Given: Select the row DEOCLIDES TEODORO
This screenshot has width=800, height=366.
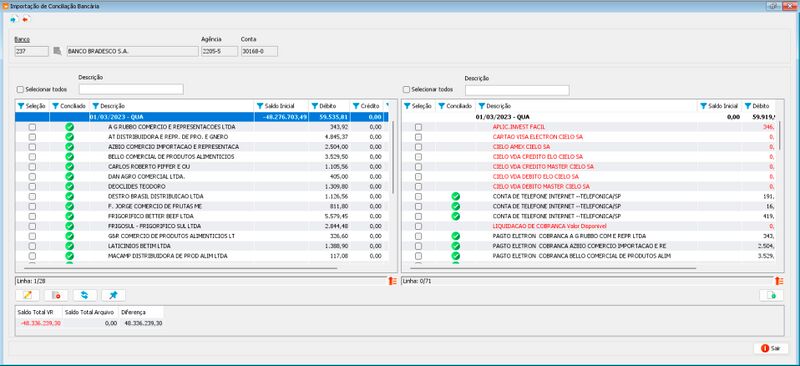Looking at the screenshot, I should (202, 186).
